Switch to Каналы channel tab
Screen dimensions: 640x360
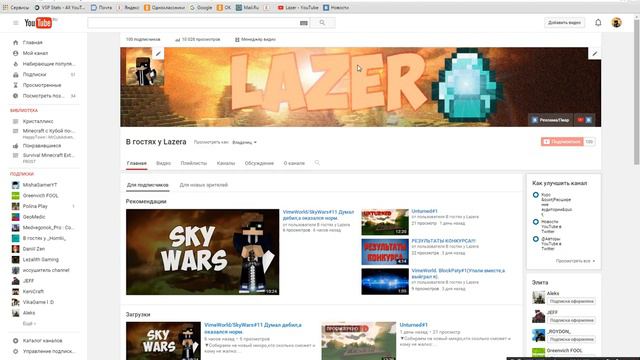tap(226, 163)
